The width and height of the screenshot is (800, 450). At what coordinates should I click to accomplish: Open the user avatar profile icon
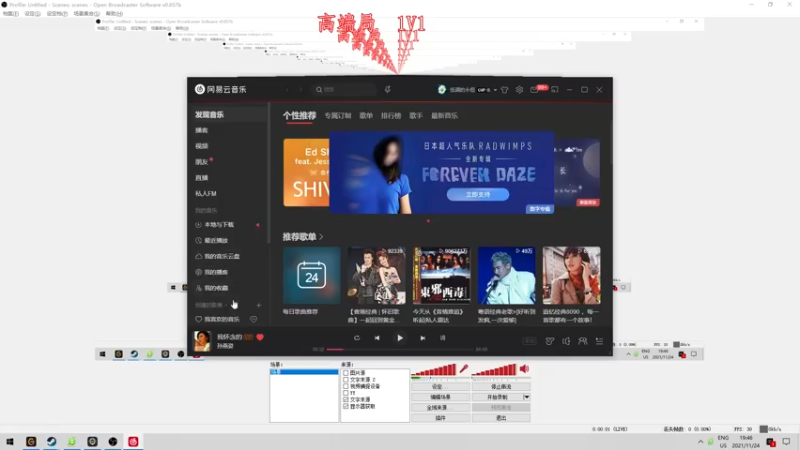tap(442, 89)
